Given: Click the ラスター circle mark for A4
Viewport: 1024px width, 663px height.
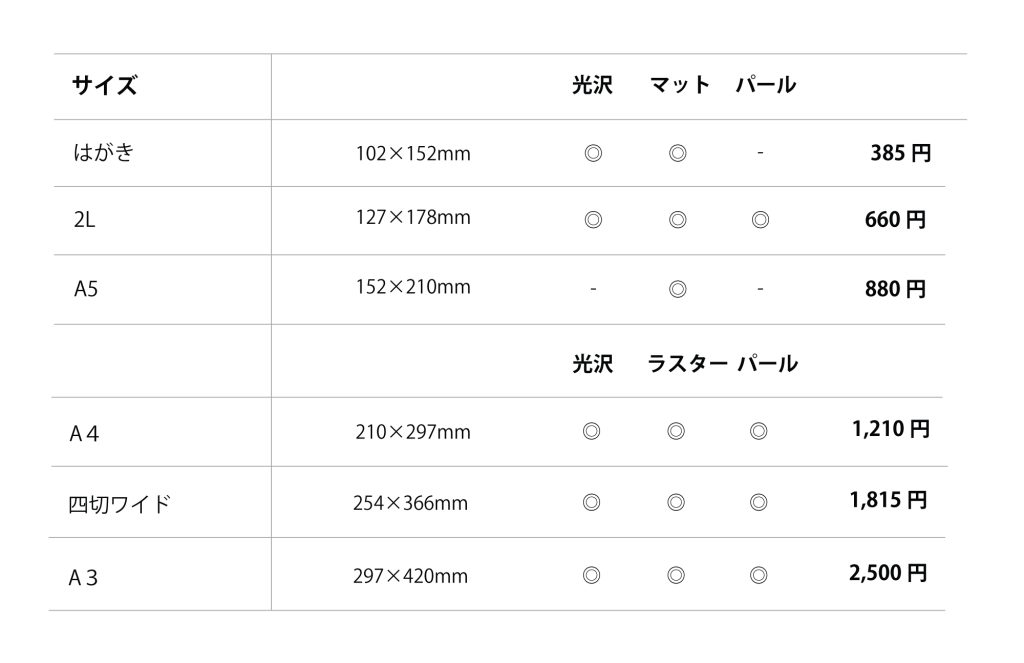Looking at the screenshot, I should [676, 431].
